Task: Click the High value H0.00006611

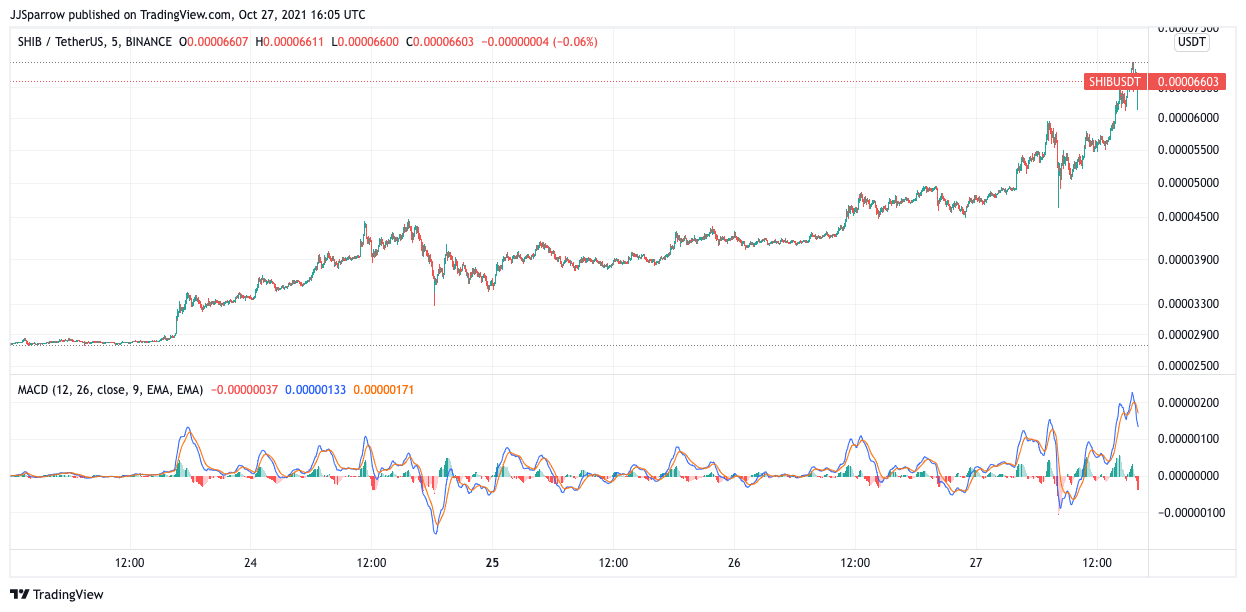Action: click(x=290, y=42)
